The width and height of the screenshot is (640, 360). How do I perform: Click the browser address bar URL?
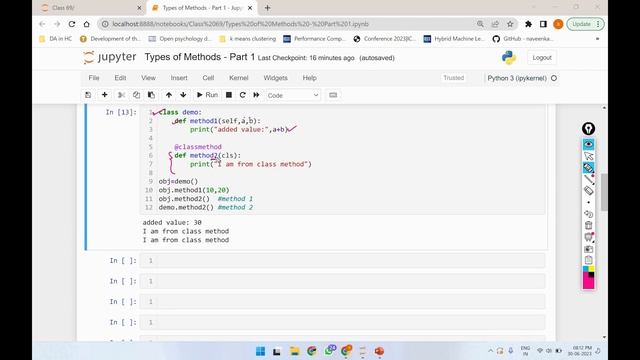pyautogui.click(x=240, y=24)
